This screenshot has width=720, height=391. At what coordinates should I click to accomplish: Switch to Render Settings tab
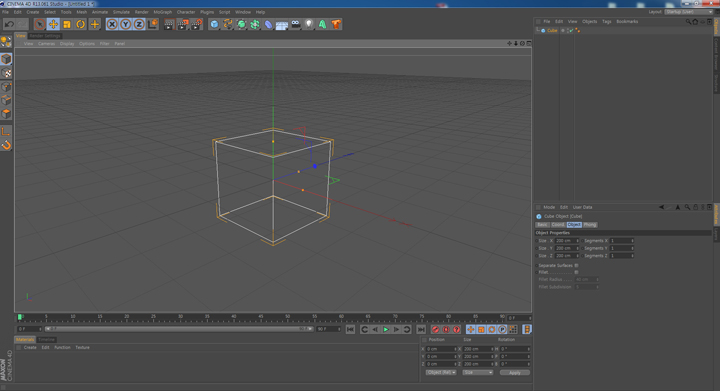[x=45, y=36]
